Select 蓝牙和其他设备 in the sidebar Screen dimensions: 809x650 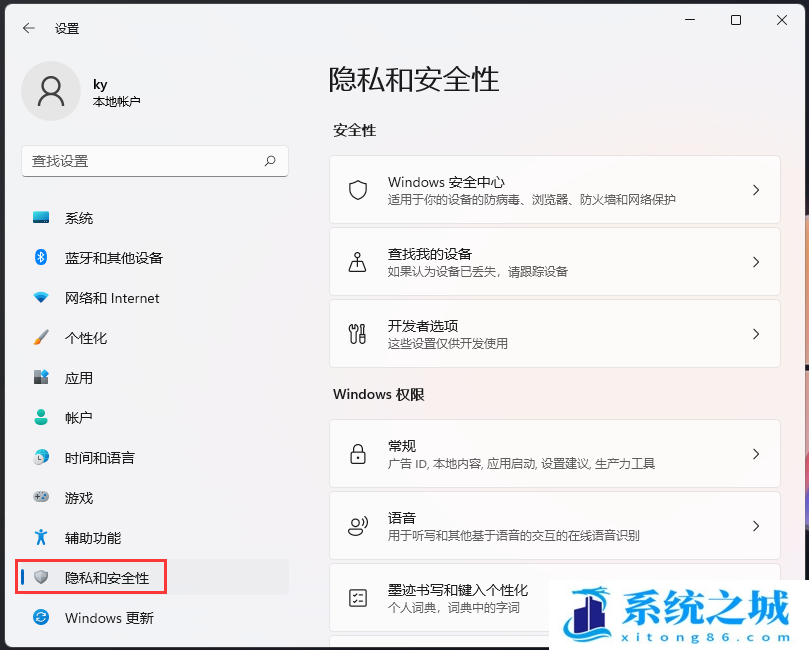[x=153, y=257]
